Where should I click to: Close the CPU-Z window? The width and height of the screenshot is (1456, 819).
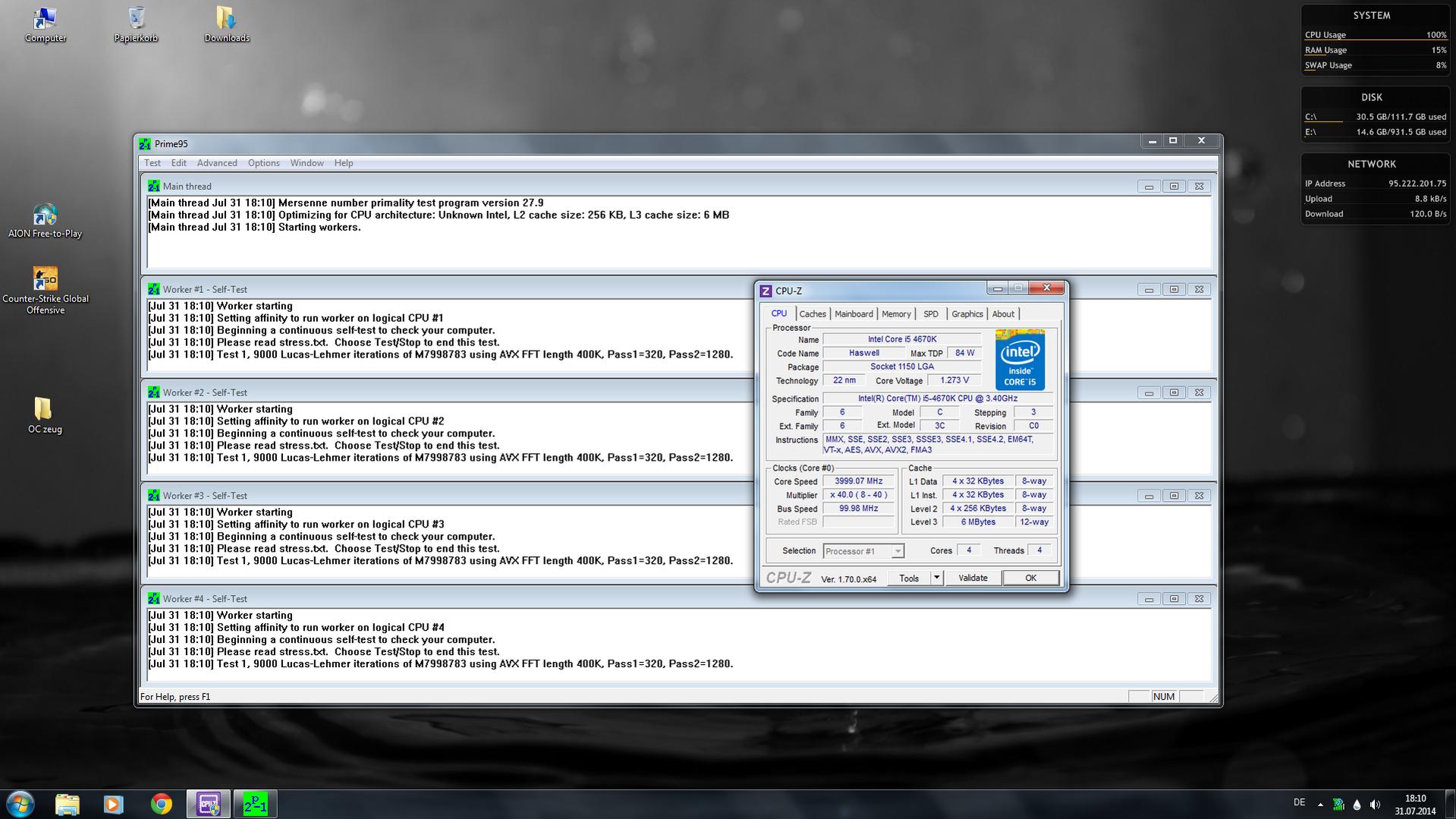(x=1047, y=288)
